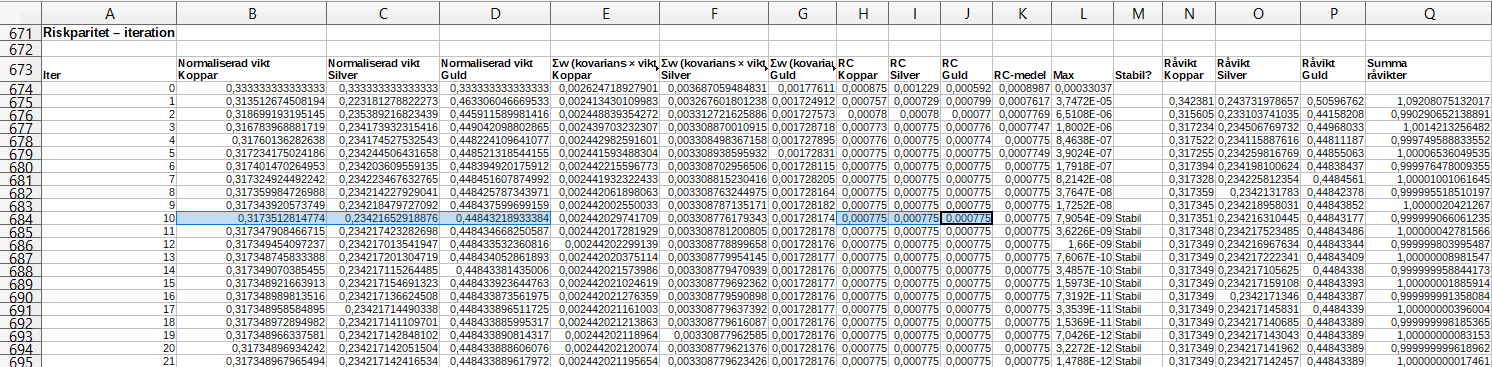Select row header 673

pyautogui.click(x=20, y=69)
